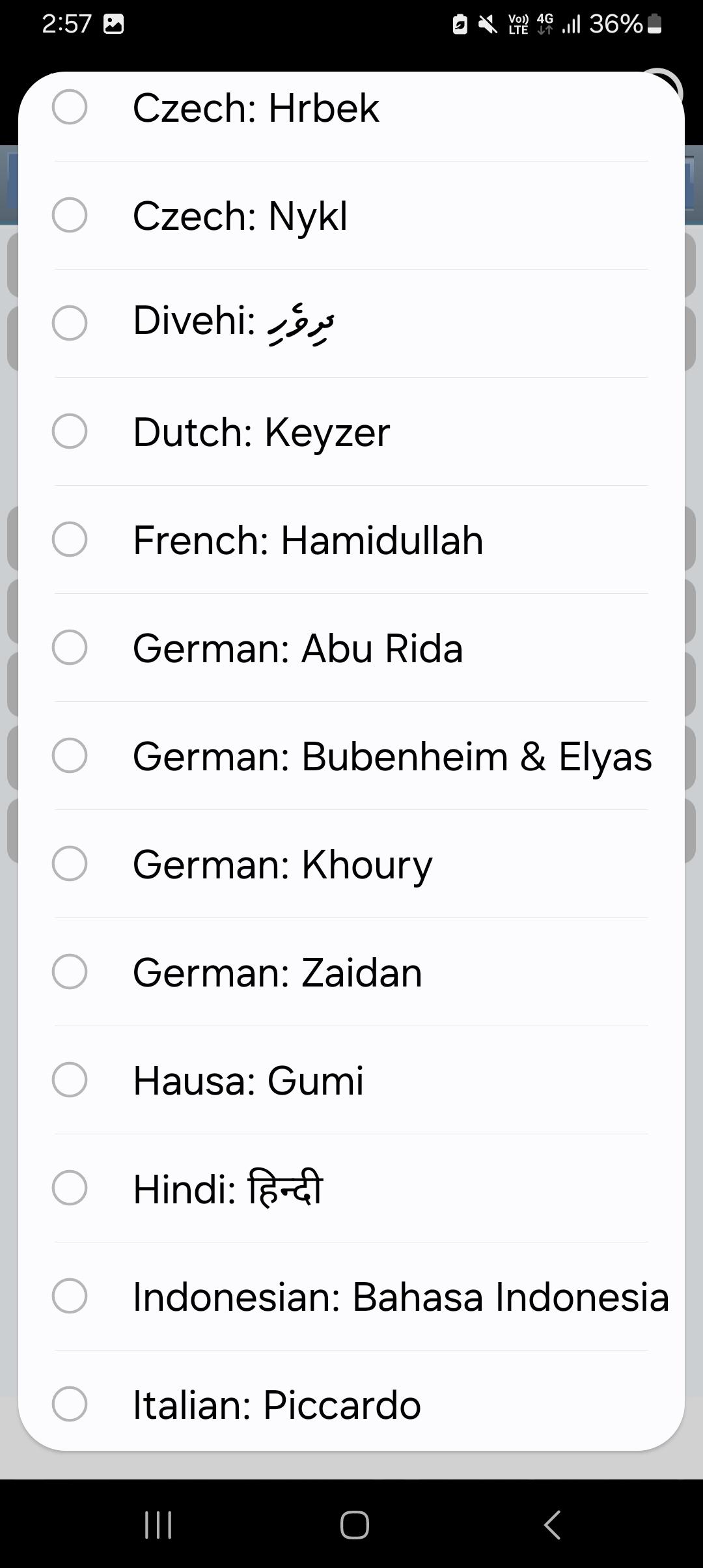The image size is (703, 1568).
Task: Choose the Hindi translation option
Action: tap(70, 1188)
